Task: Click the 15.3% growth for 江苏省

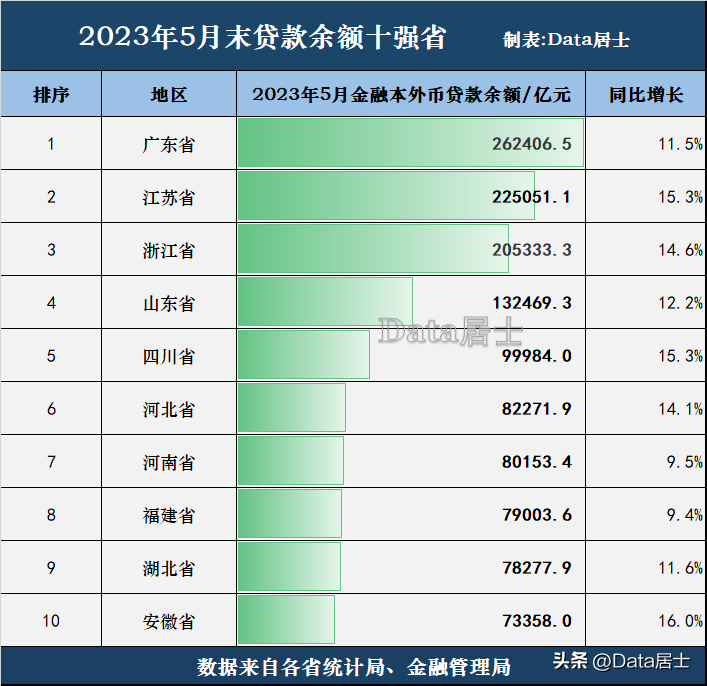Action: (x=680, y=197)
